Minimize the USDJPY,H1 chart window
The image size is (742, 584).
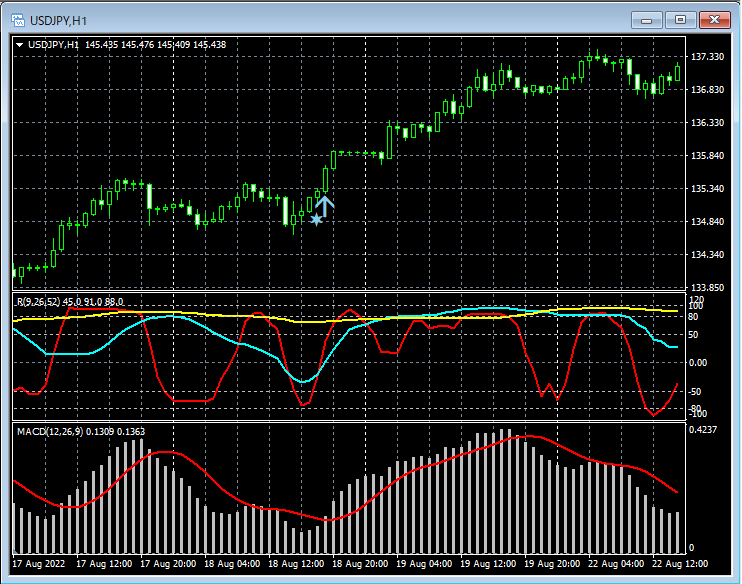click(647, 19)
